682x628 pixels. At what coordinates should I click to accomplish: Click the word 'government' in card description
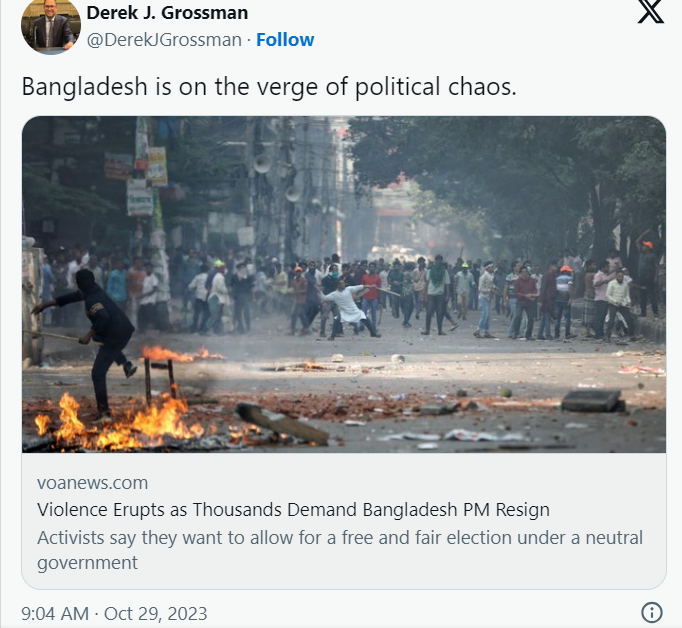(x=87, y=563)
